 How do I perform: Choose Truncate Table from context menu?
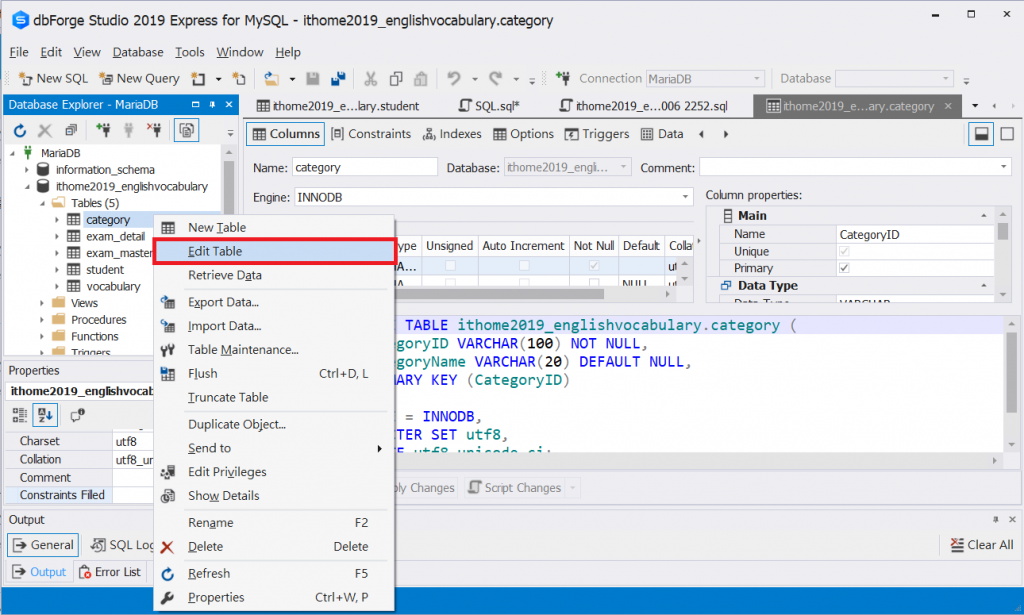274,398
